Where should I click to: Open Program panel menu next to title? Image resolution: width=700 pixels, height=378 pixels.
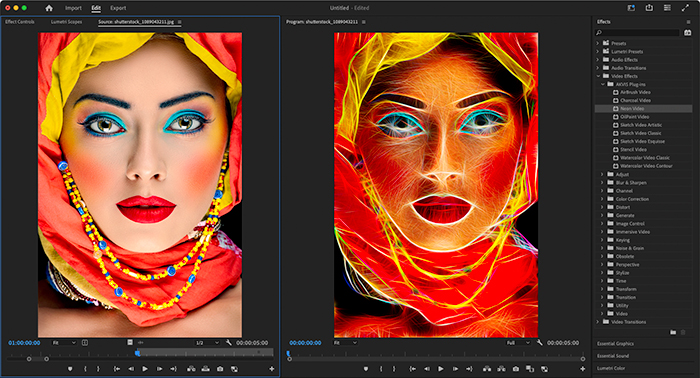tap(363, 21)
